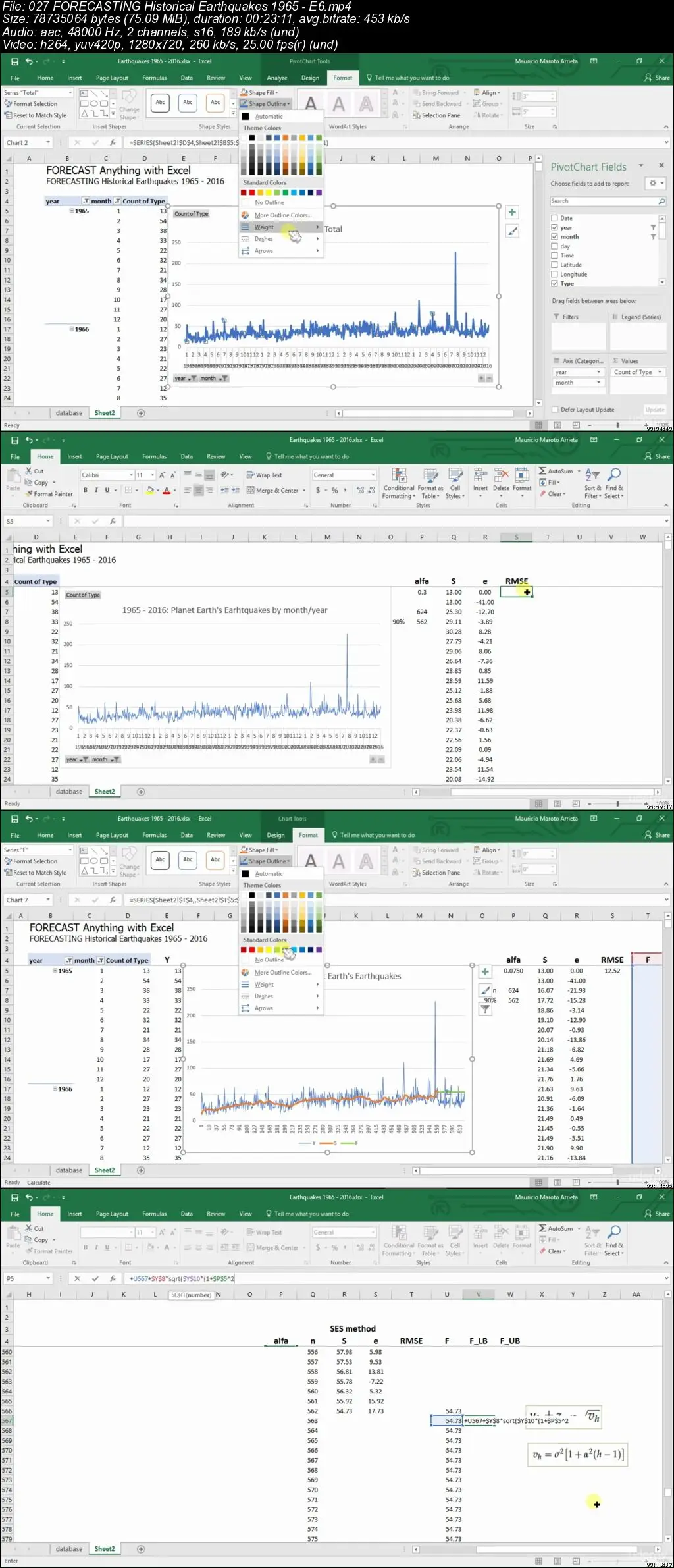674x1568 pixels.
Task: Click Undo arrow in PivotChart Tools window
Action: pyautogui.click(x=29, y=61)
